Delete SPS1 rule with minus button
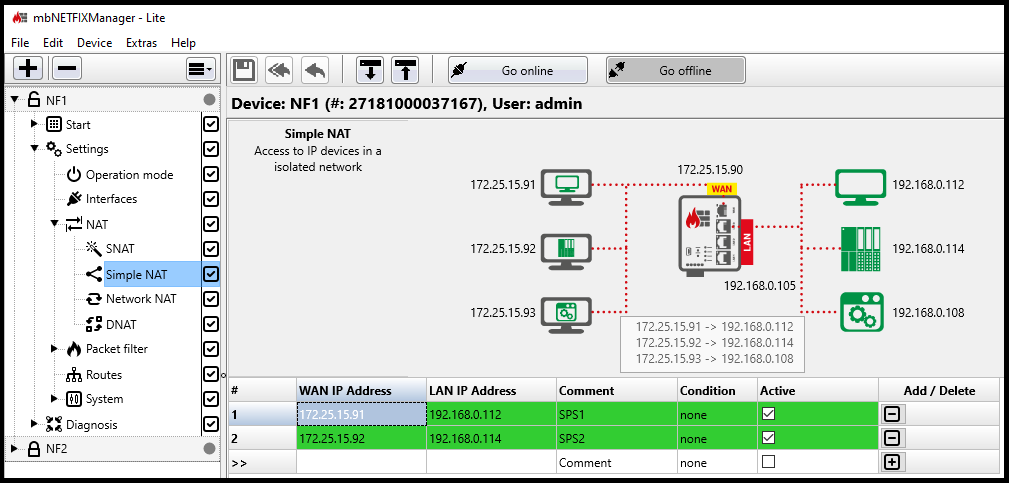The width and height of the screenshot is (1009, 483). [892, 414]
